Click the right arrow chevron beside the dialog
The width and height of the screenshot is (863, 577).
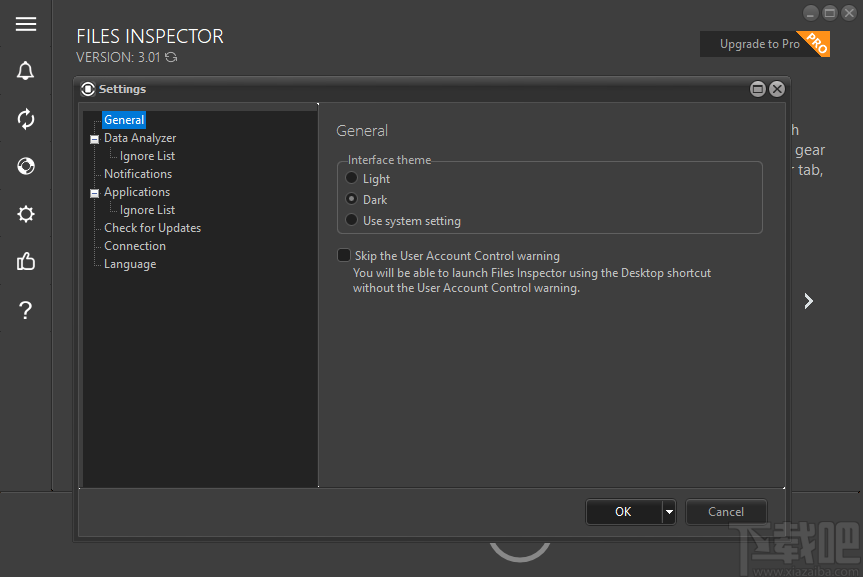pyautogui.click(x=808, y=300)
